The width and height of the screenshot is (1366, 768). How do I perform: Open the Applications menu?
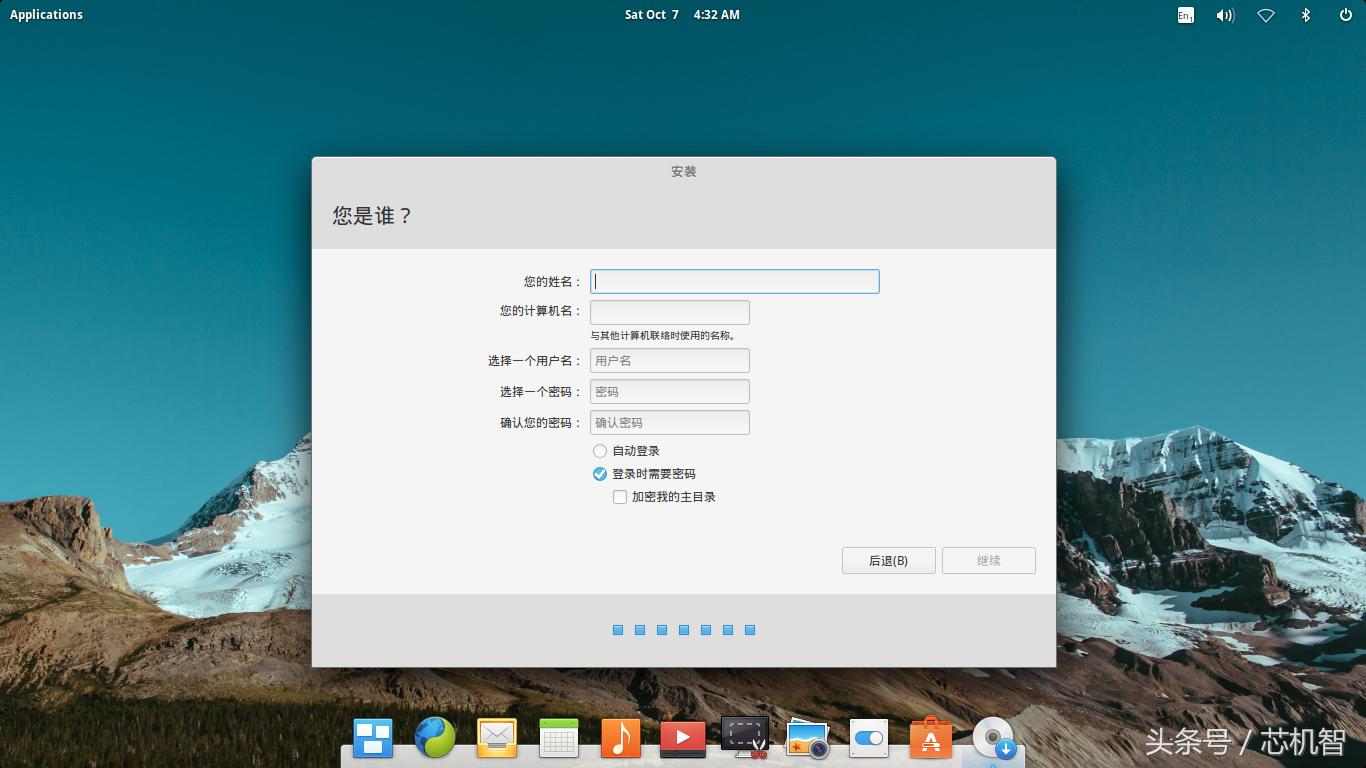tap(46, 14)
